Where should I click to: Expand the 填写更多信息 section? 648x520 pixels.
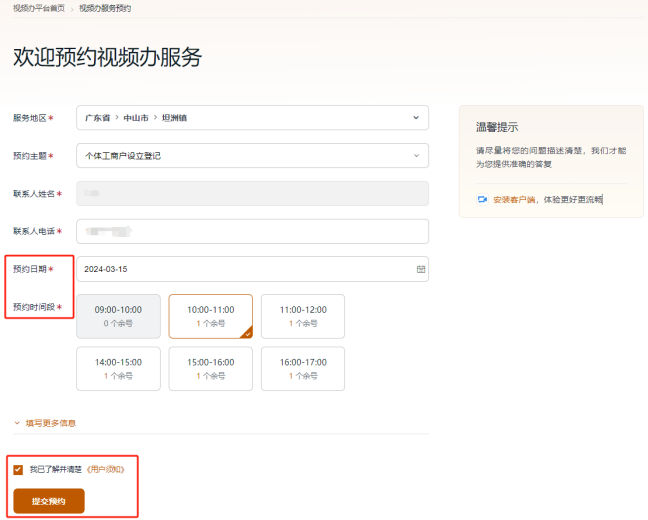45,423
